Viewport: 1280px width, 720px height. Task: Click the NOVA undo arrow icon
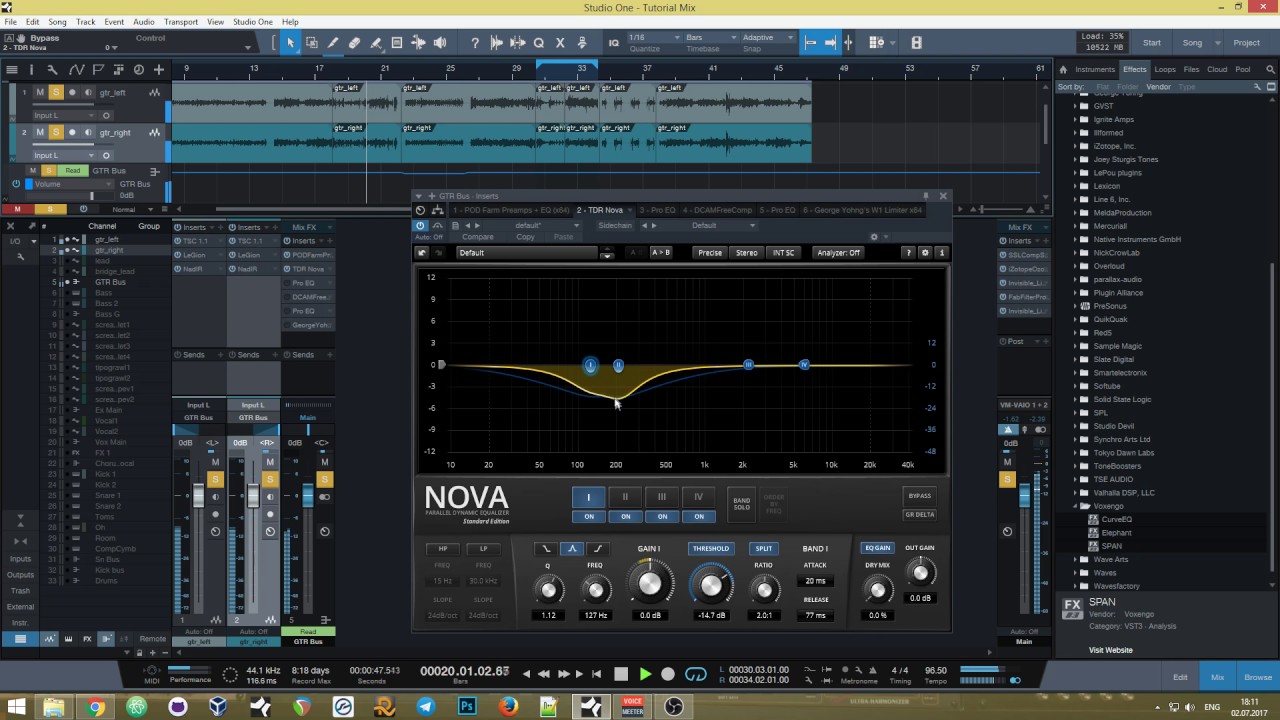(422, 253)
